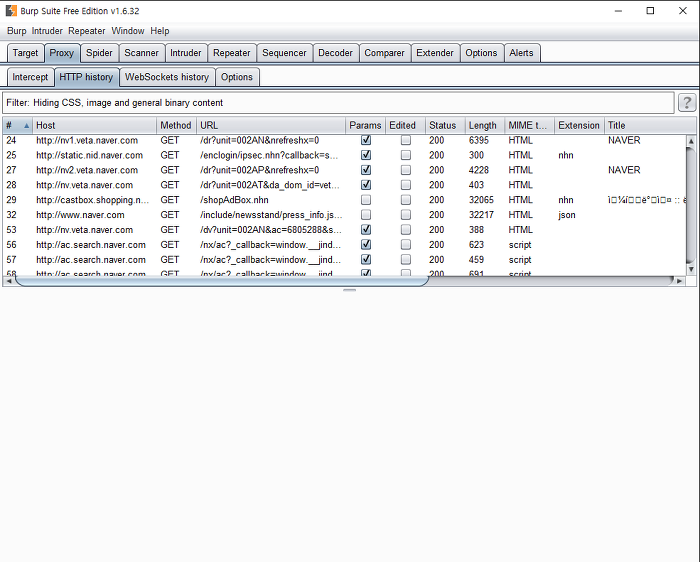This screenshot has height=562, width=700.
Task: Click the vertical scrollbar thumb of history table
Action: click(x=691, y=204)
